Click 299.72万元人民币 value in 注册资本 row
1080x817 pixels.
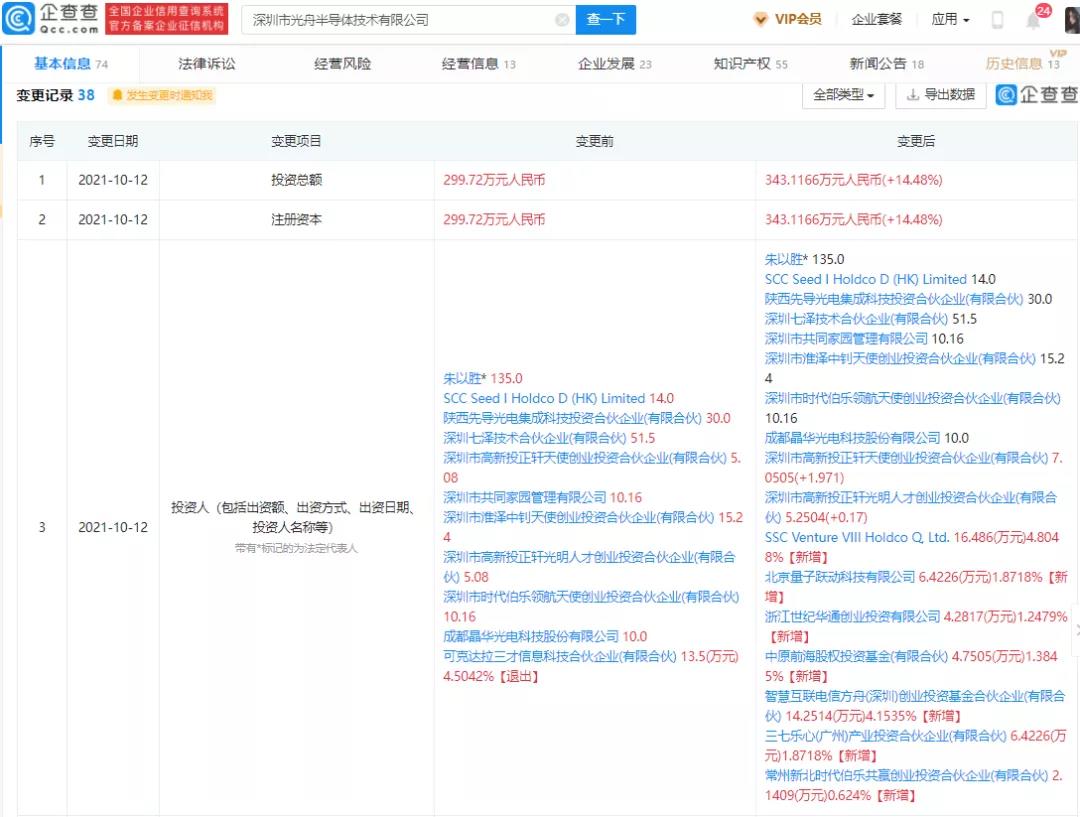click(x=494, y=220)
